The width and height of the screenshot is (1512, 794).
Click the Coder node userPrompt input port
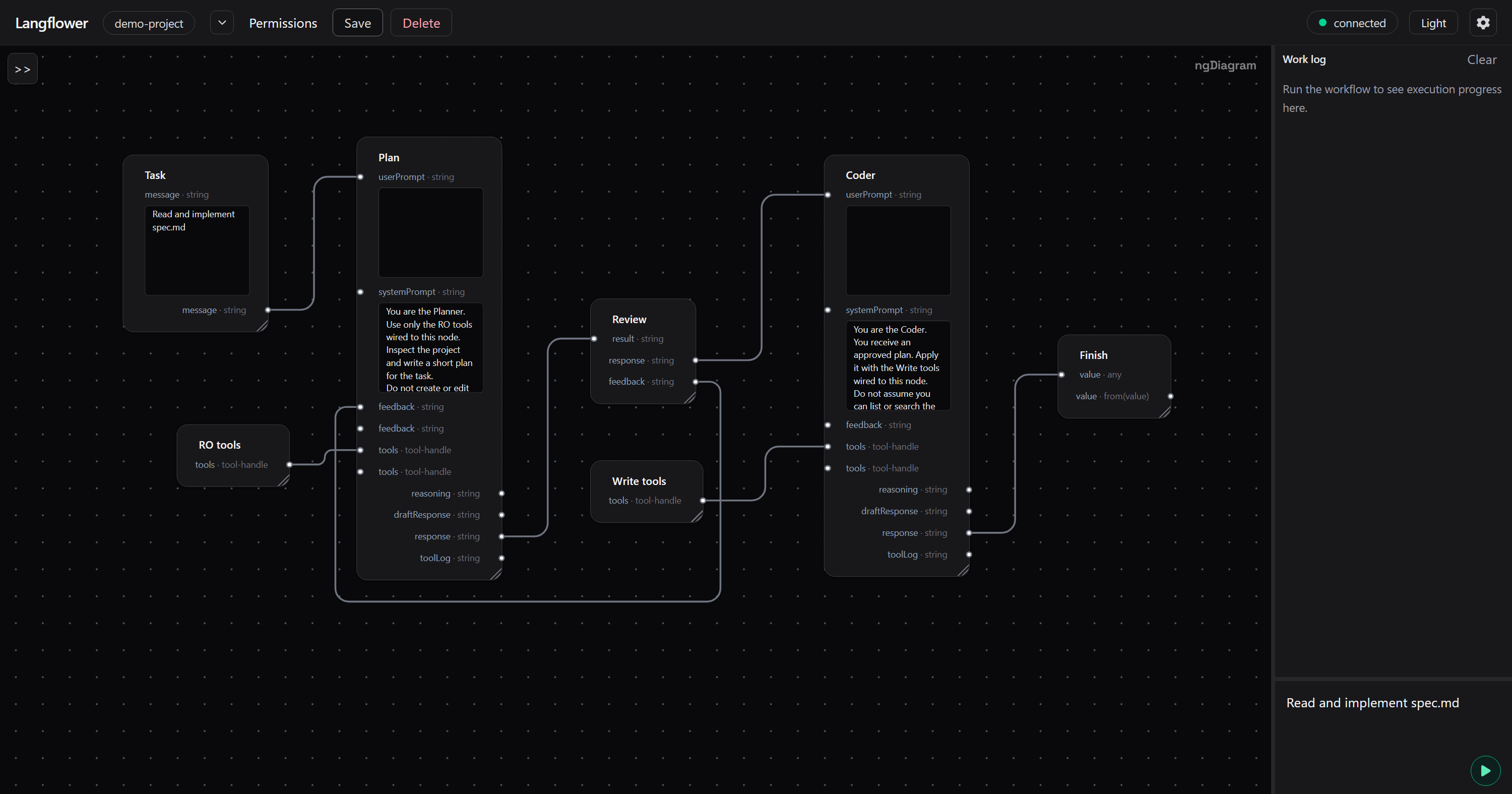point(828,195)
